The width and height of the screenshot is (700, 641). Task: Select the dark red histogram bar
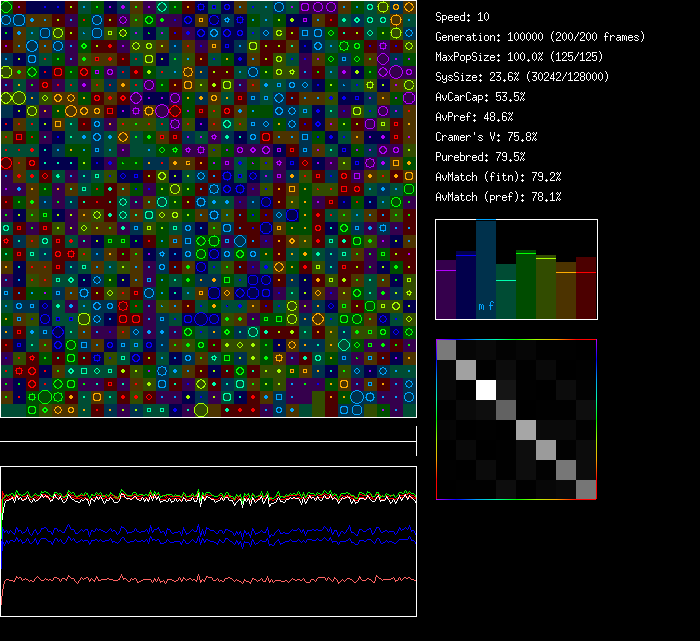586,288
